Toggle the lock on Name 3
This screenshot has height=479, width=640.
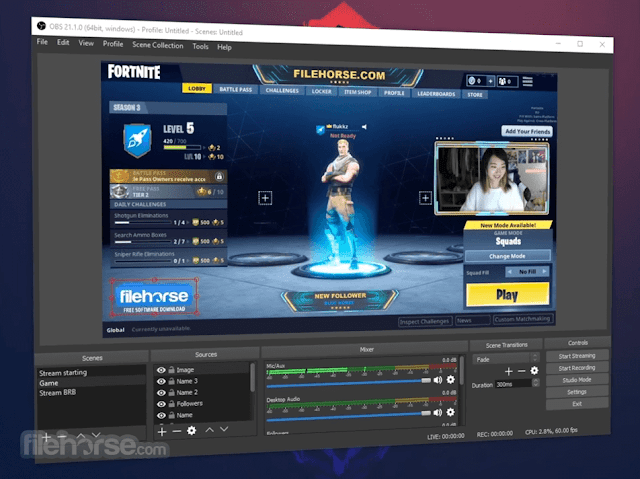171,381
